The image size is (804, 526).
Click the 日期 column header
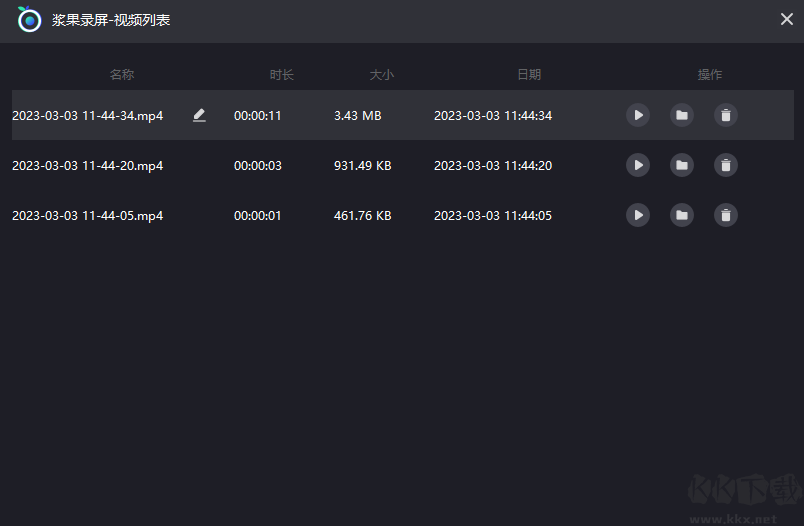click(529, 75)
